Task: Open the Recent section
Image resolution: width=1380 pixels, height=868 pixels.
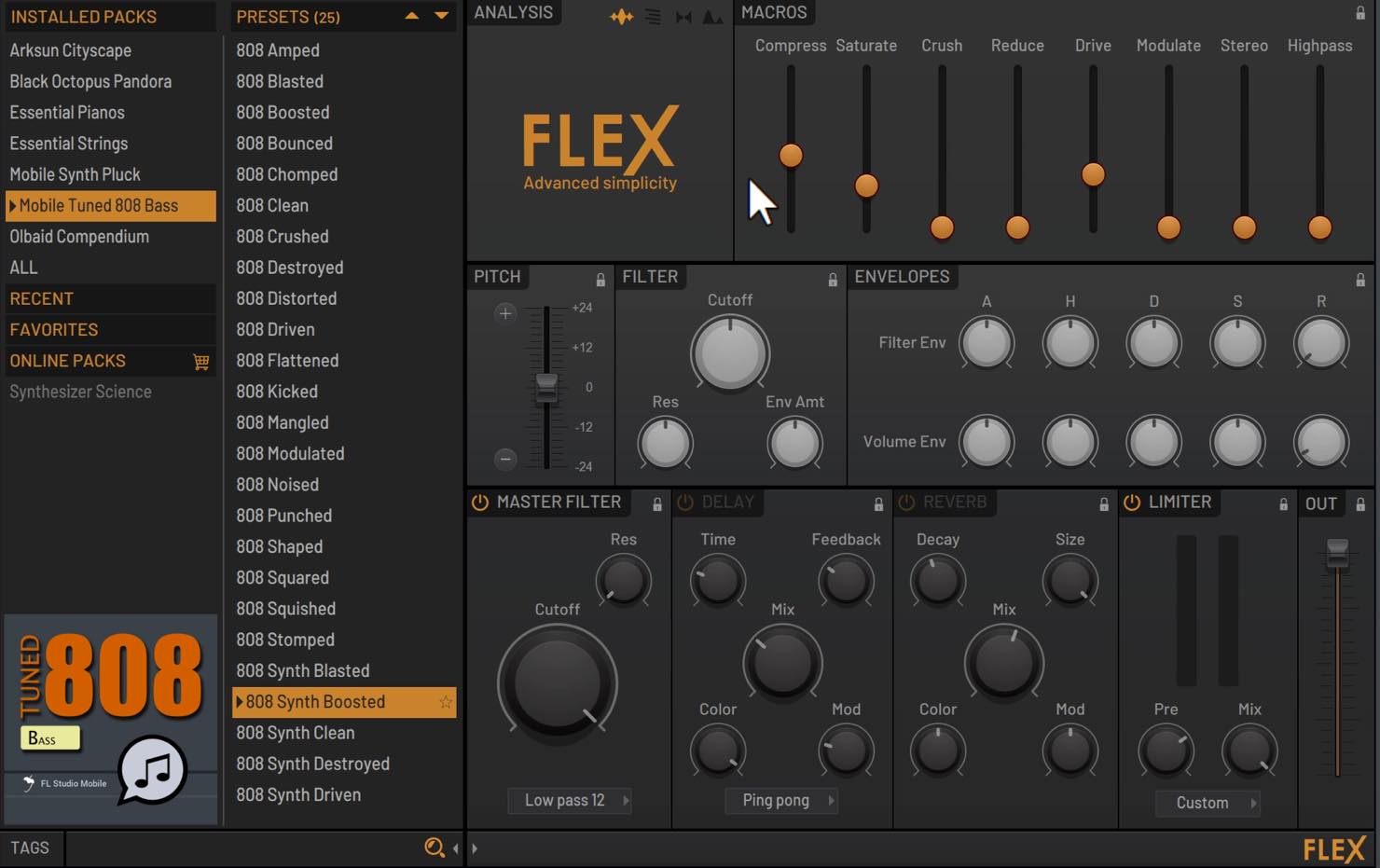Action: coord(110,299)
